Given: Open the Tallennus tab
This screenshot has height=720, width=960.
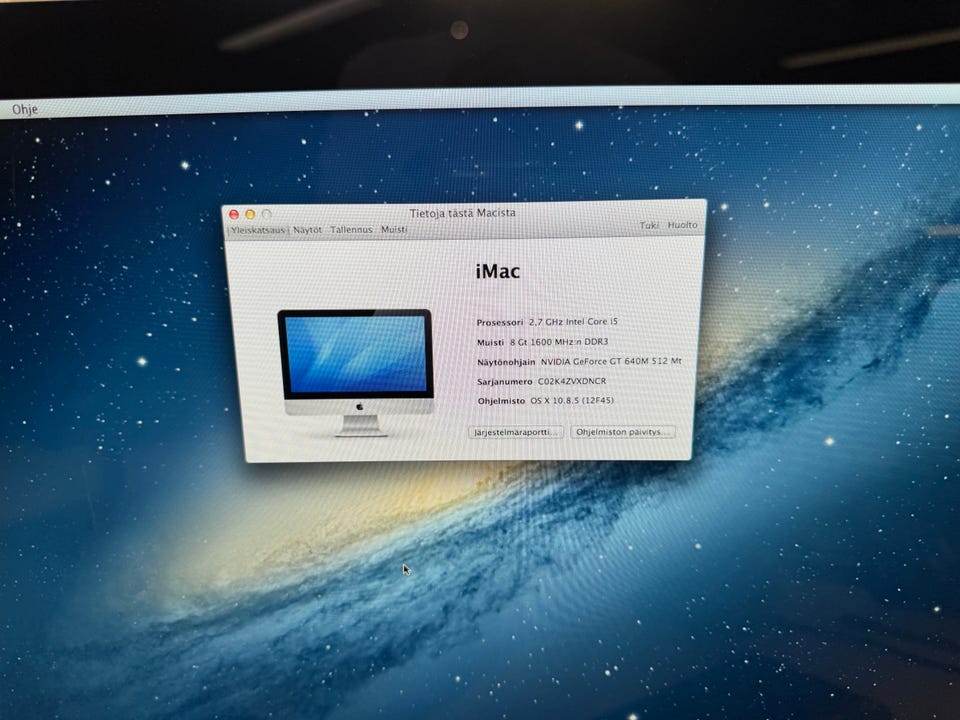Looking at the screenshot, I should pos(351,230).
